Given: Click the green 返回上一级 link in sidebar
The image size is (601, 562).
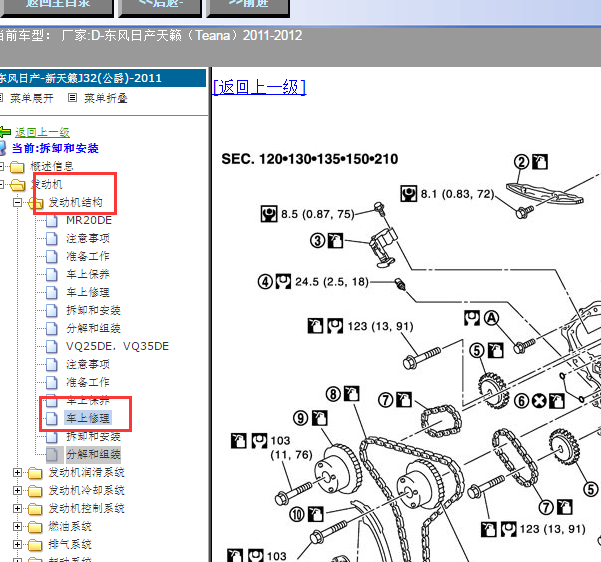Looking at the screenshot, I should pyautogui.click(x=42, y=133).
